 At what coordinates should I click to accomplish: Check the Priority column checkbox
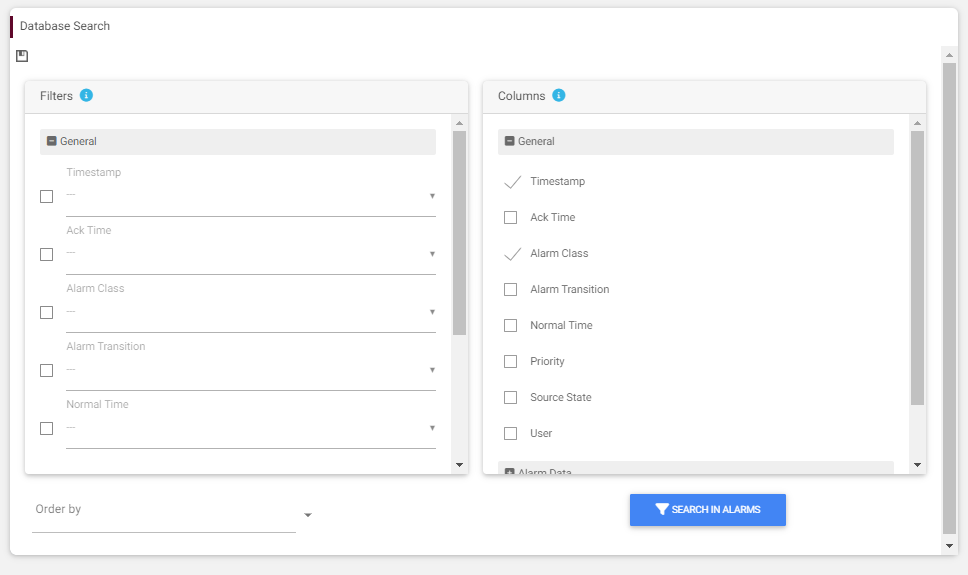pyautogui.click(x=510, y=361)
